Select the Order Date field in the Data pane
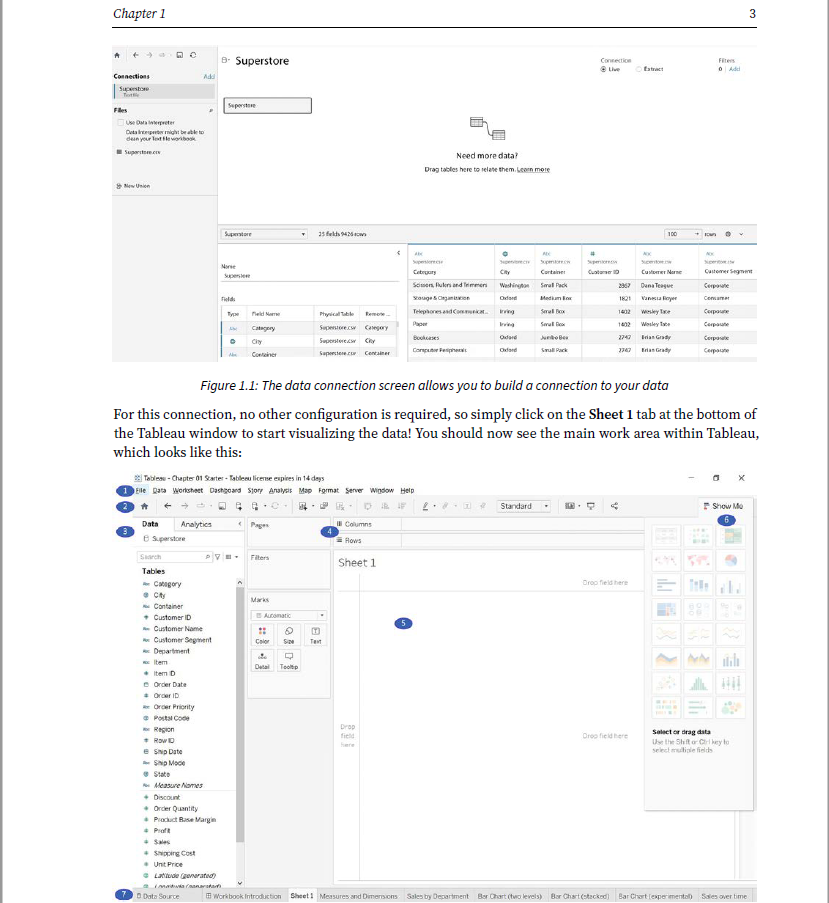The image size is (829, 903). click(170, 685)
